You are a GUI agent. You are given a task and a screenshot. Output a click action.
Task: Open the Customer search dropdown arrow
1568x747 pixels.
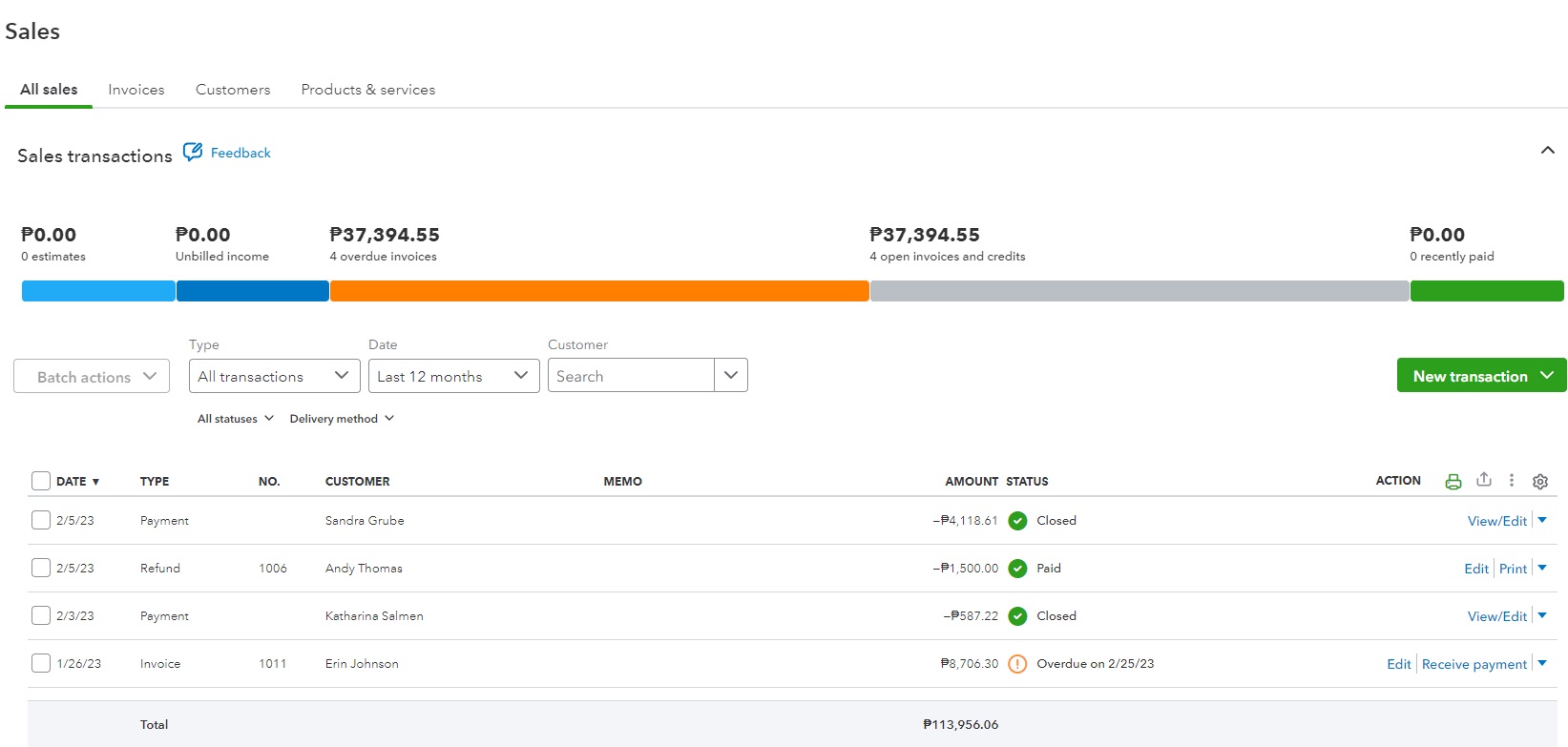[731, 375]
